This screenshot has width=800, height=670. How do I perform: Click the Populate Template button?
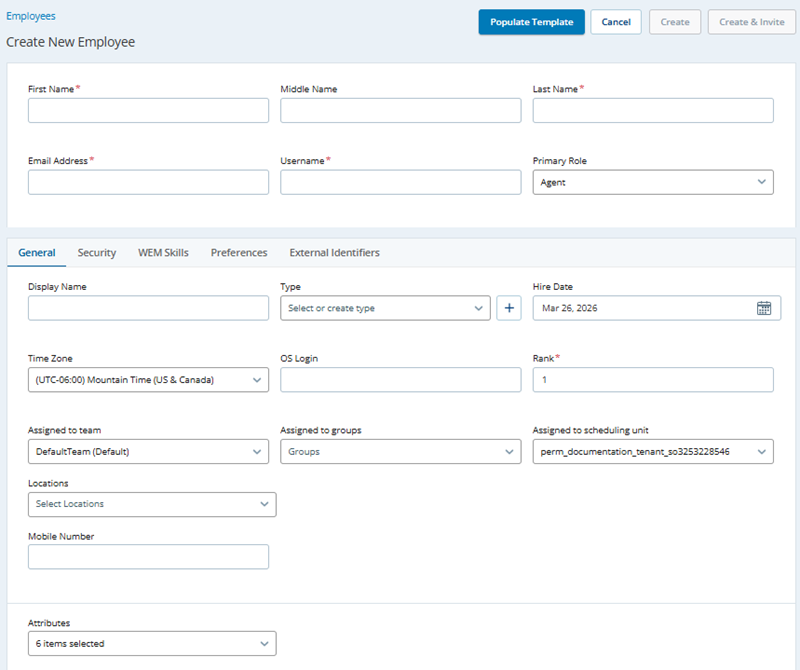tap(531, 22)
